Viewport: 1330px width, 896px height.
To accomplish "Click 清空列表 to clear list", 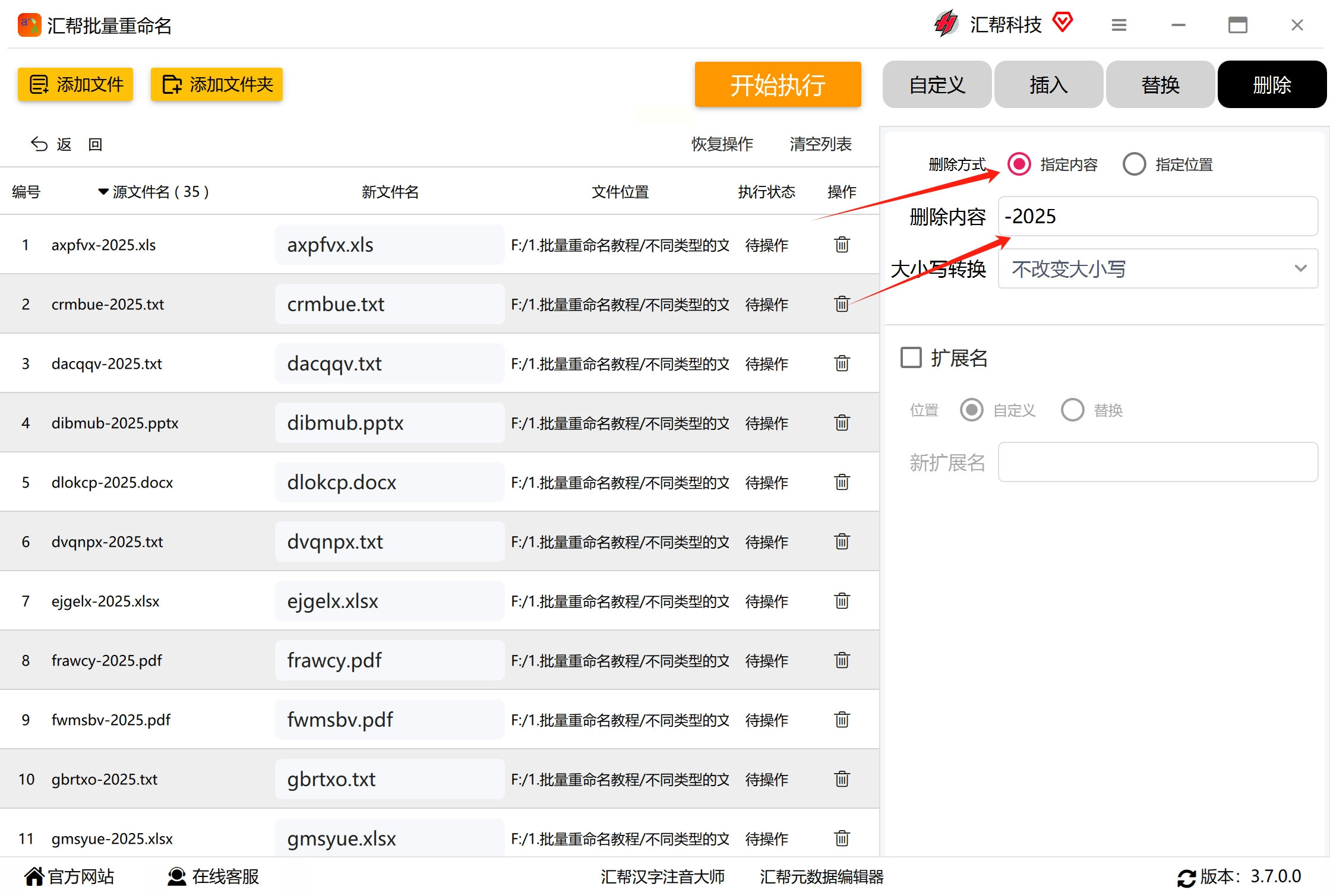I will tap(820, 144).
